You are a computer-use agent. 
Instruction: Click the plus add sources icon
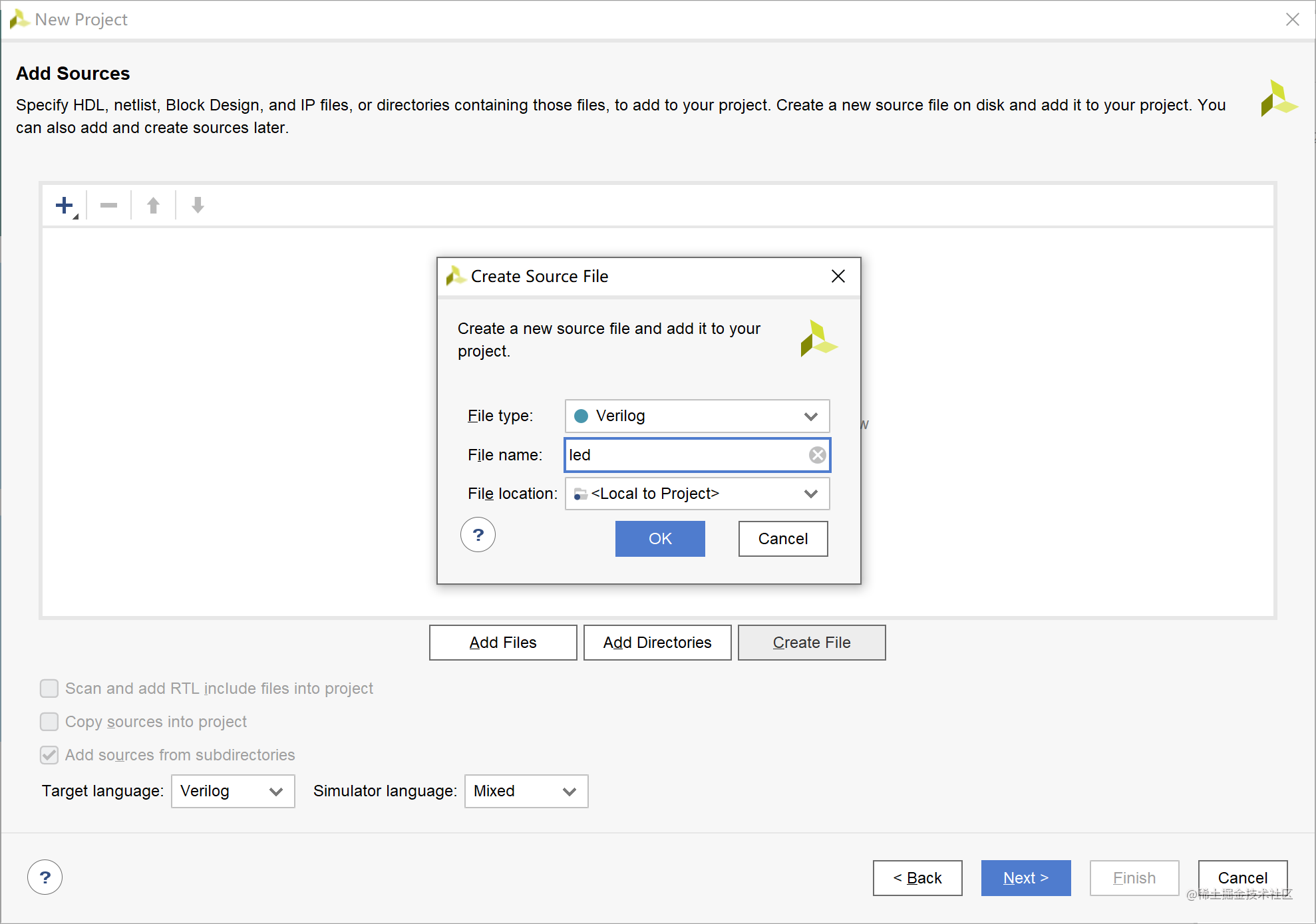pyautogui.click(x=65, y=206)
